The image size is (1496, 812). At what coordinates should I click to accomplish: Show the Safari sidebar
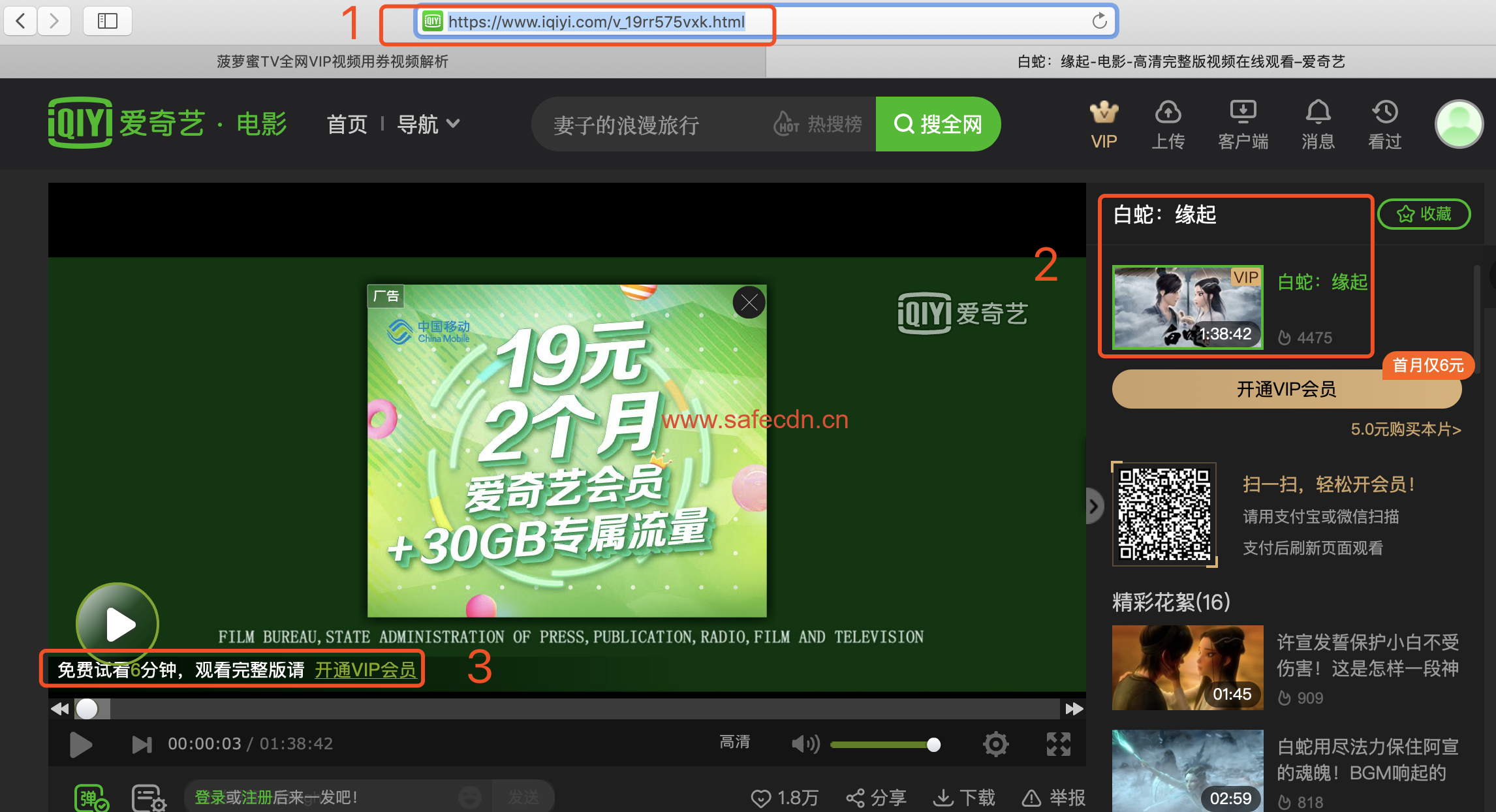click(x=108, y=21)
